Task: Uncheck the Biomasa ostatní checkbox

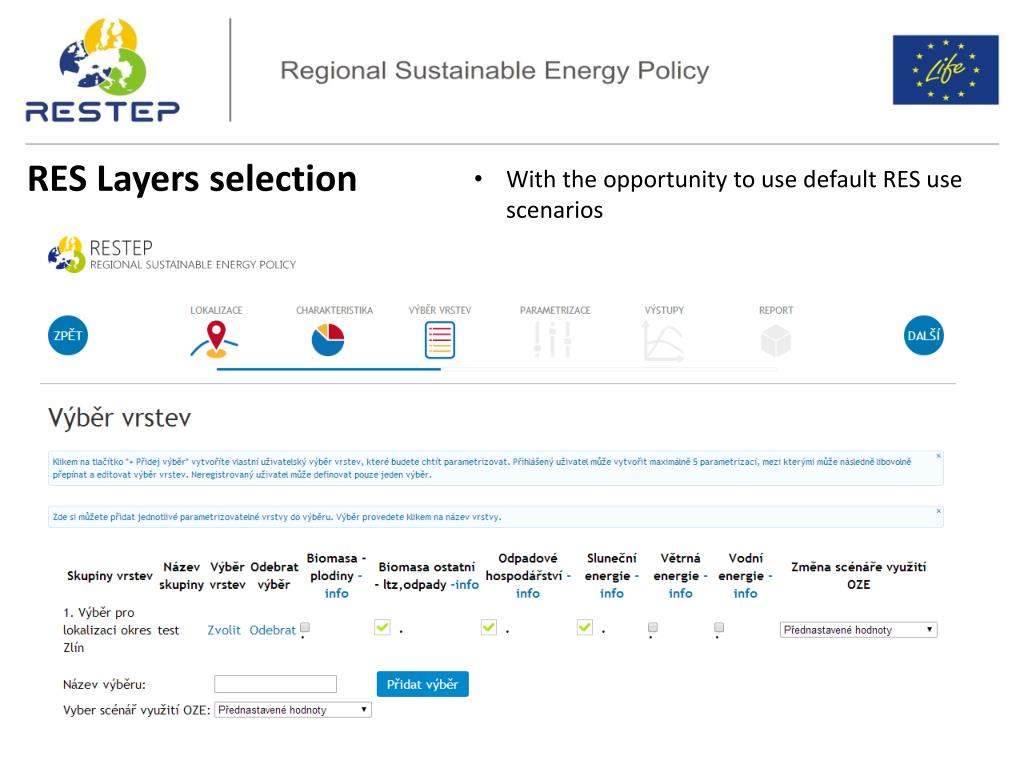Action: (x=383, y=628)
